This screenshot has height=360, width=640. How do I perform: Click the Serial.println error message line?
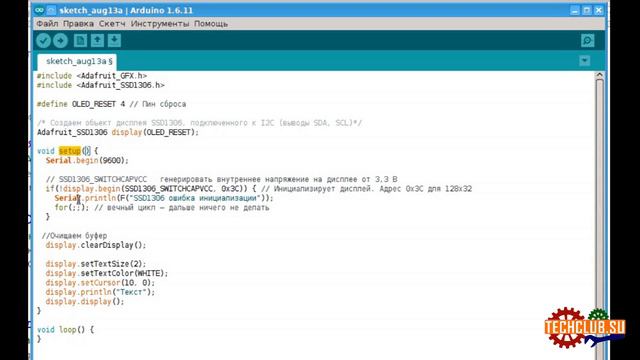tap(164, 198)
